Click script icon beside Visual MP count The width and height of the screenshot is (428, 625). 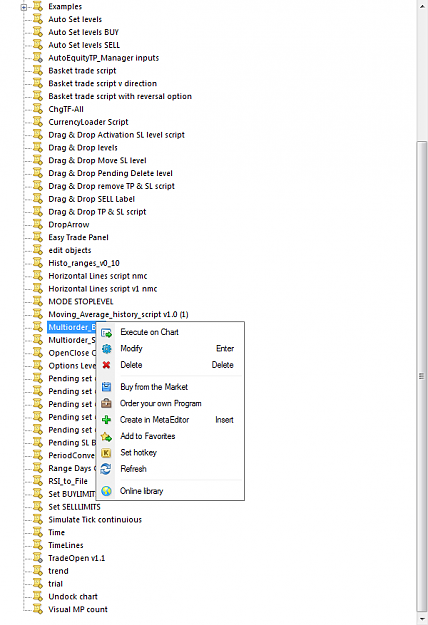(x=38, y=609)
